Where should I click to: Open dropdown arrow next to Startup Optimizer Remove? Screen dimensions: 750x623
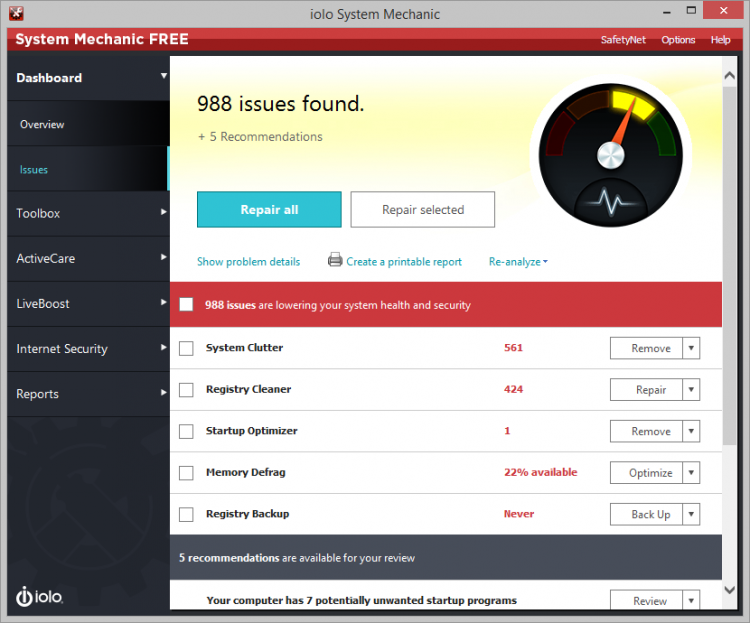click(x=691, y=431)
